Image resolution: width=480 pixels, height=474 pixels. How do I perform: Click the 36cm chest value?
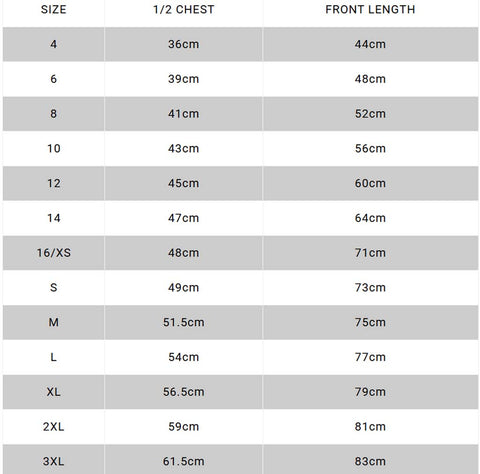(x=184, y=44)
